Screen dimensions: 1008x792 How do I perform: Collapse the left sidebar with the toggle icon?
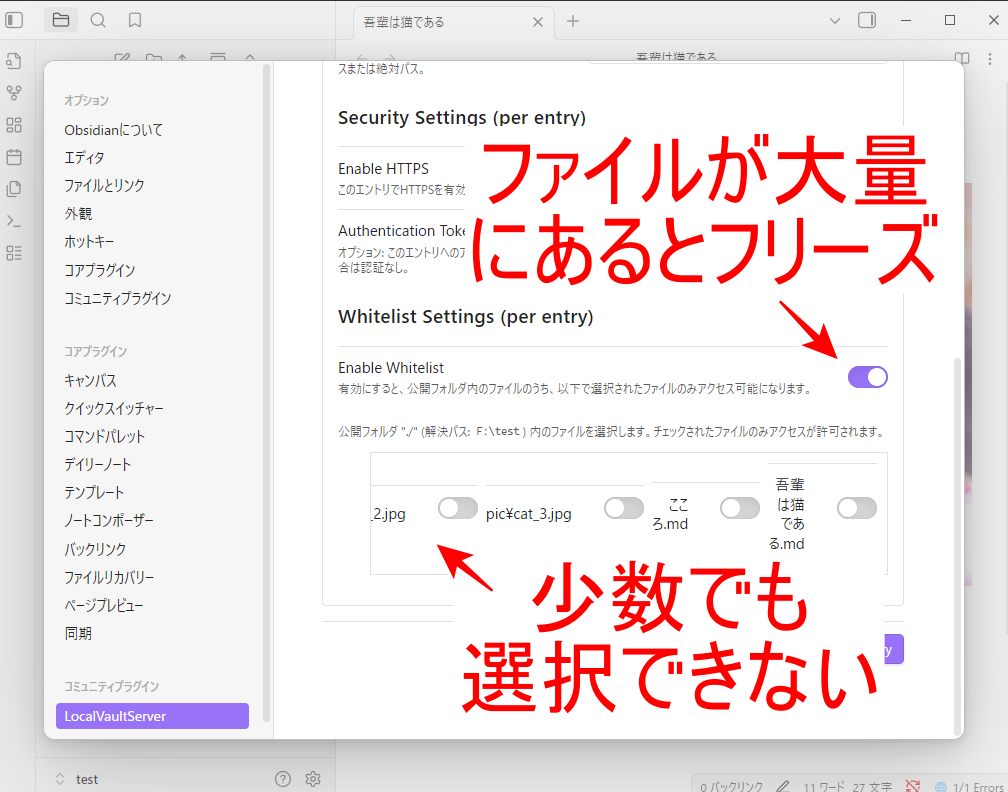click(14, 21)
